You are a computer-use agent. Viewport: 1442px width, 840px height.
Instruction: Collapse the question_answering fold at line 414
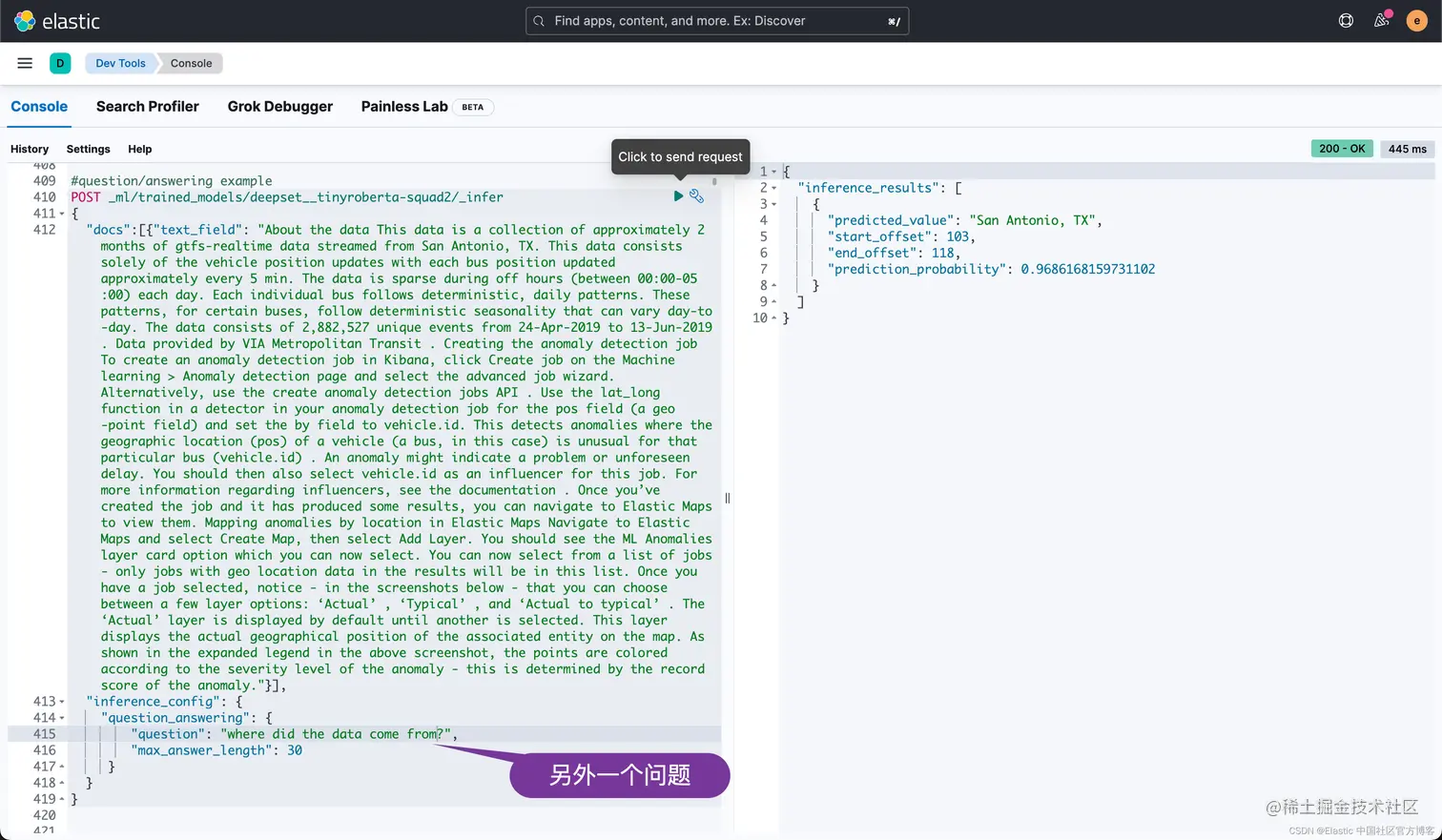[62, 718]
